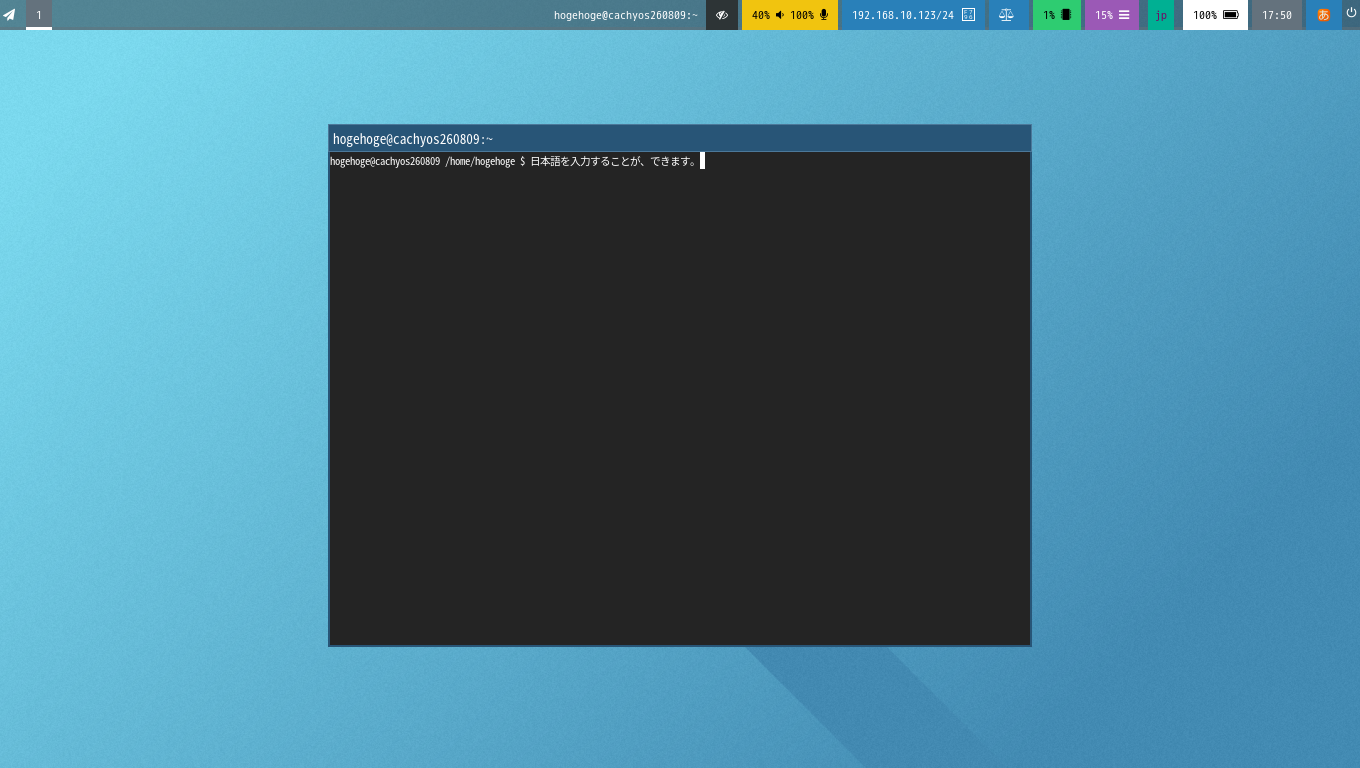Click the battery icon at 100%
1360x768 pixels.
pos(1231,15)
